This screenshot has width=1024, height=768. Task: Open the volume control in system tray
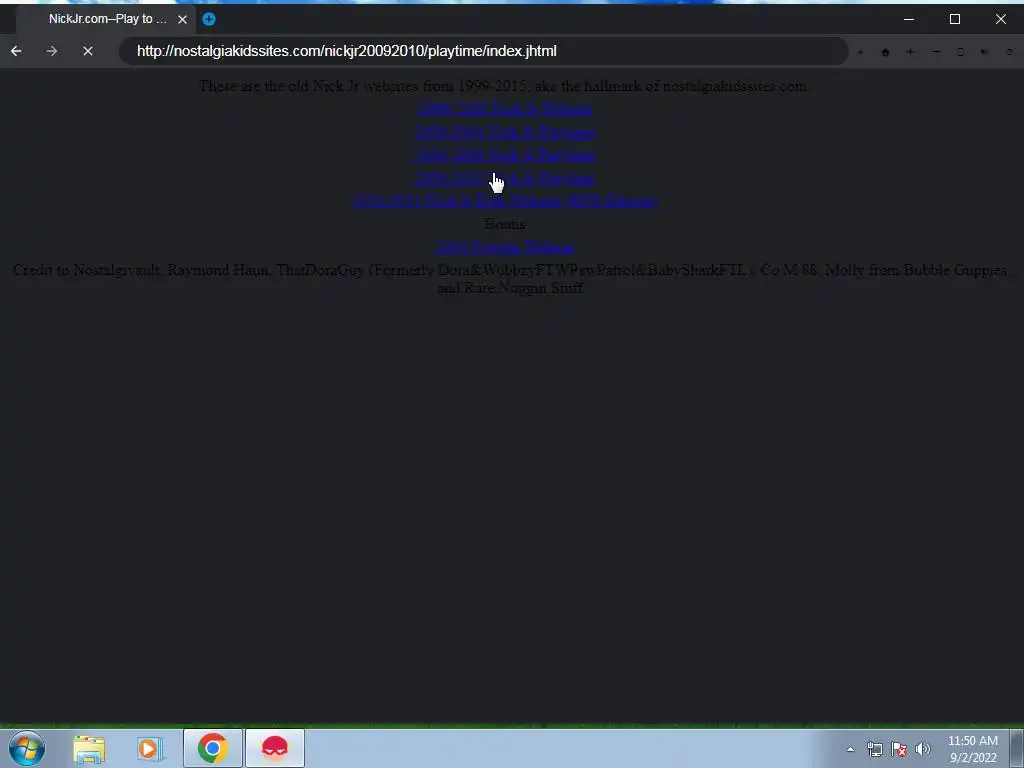pyautogui.click(x=922, y=749)
